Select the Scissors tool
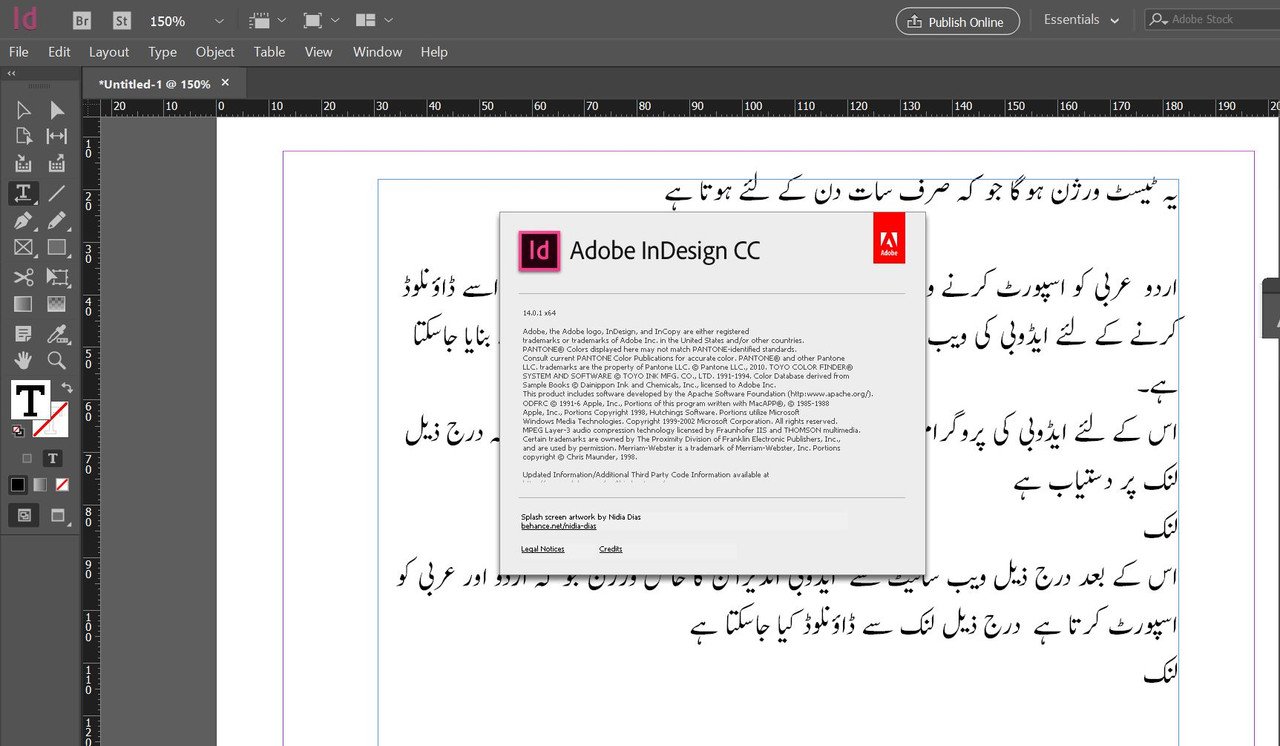This screenshot has height=746, width=1280. [23, 277]
